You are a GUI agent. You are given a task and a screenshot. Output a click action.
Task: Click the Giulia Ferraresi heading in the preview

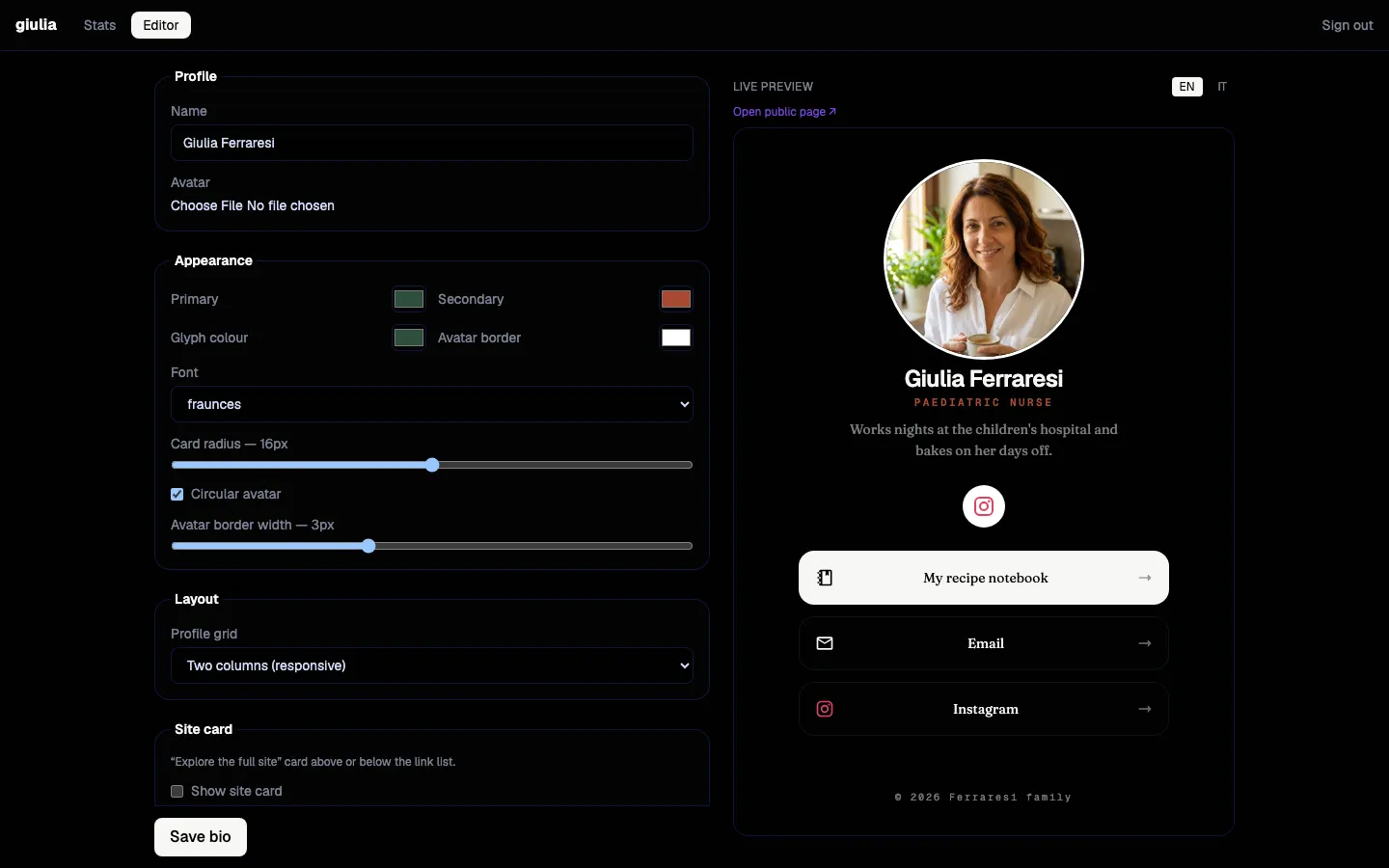984,379
